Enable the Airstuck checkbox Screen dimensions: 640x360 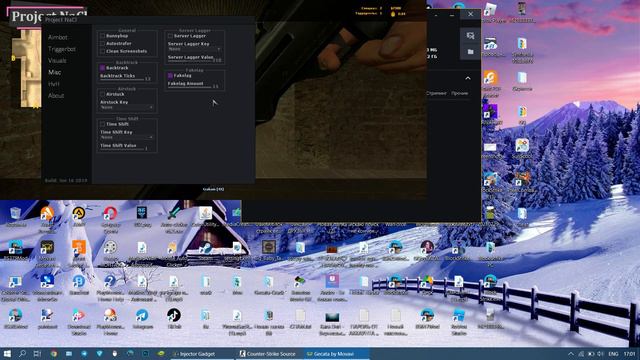tap(102, 94)
